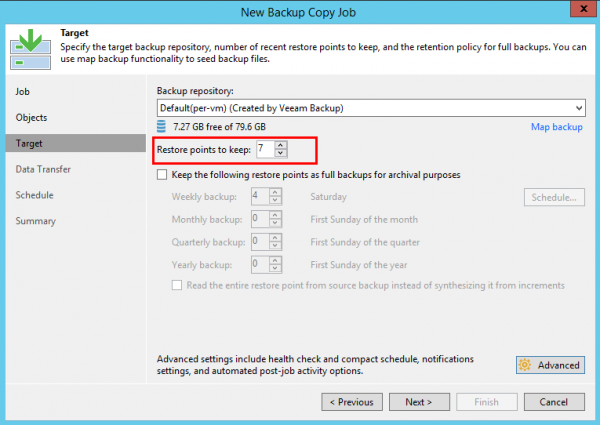
Task: Select the Data Transfer step
Action: pos(43,169)
